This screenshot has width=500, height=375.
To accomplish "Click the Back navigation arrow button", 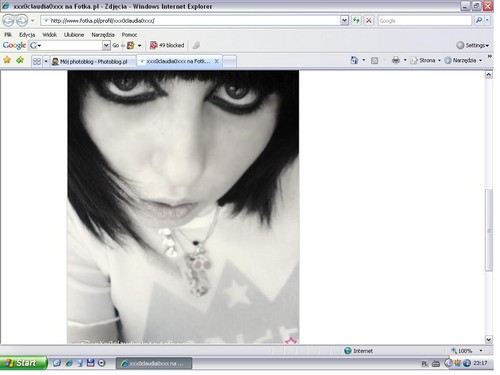I will click(8, 21).
